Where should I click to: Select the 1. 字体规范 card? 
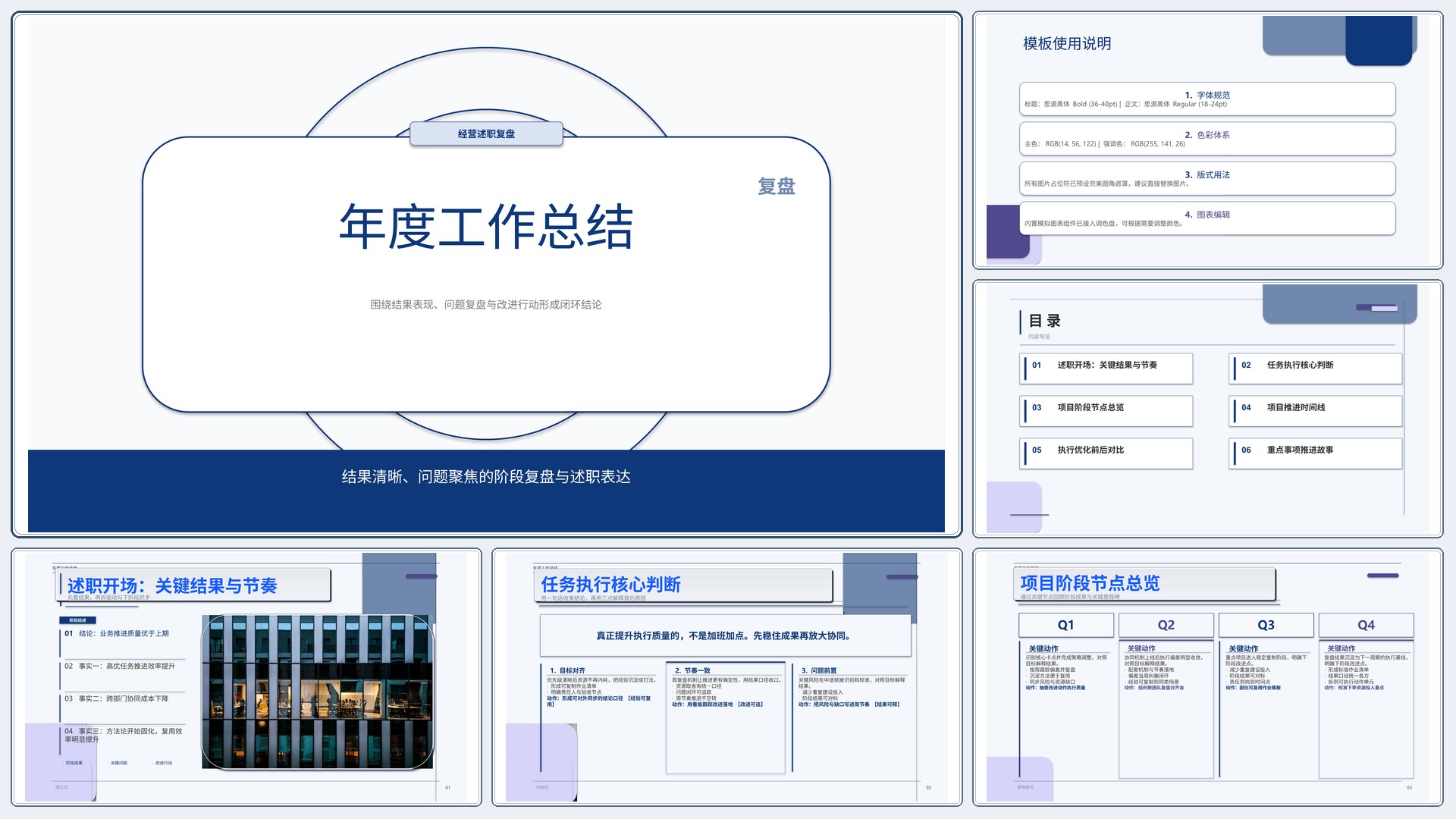pos(1207,99)
